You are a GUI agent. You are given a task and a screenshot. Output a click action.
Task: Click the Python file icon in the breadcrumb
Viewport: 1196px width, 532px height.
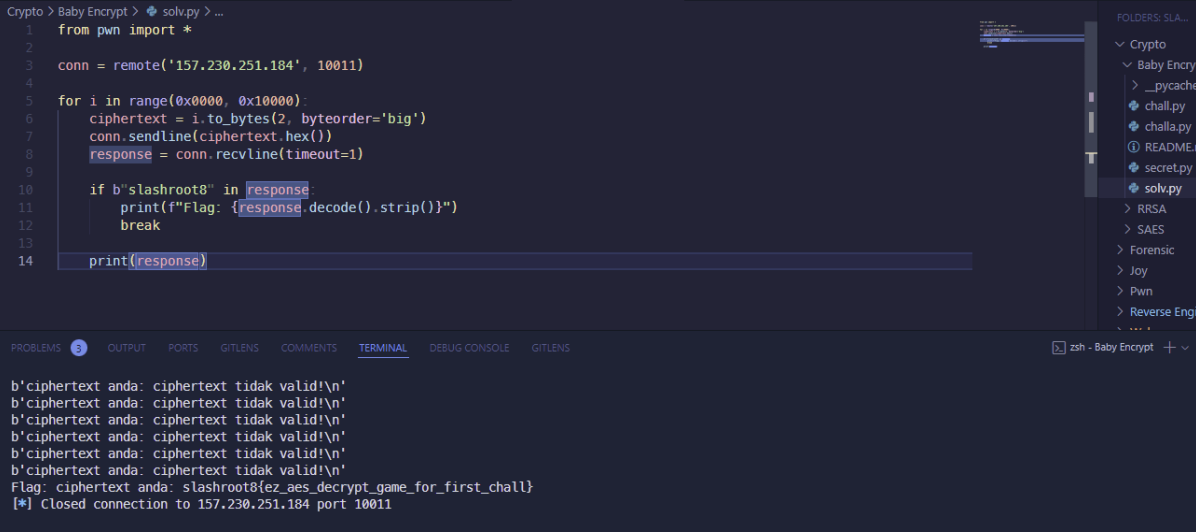coord(151,12)
